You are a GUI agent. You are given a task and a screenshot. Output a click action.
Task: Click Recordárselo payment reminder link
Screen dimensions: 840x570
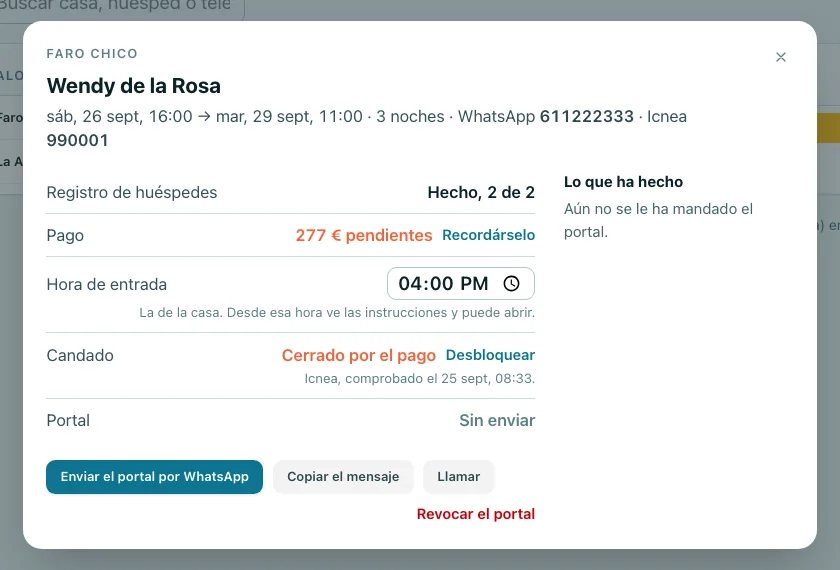click(489, 235)
